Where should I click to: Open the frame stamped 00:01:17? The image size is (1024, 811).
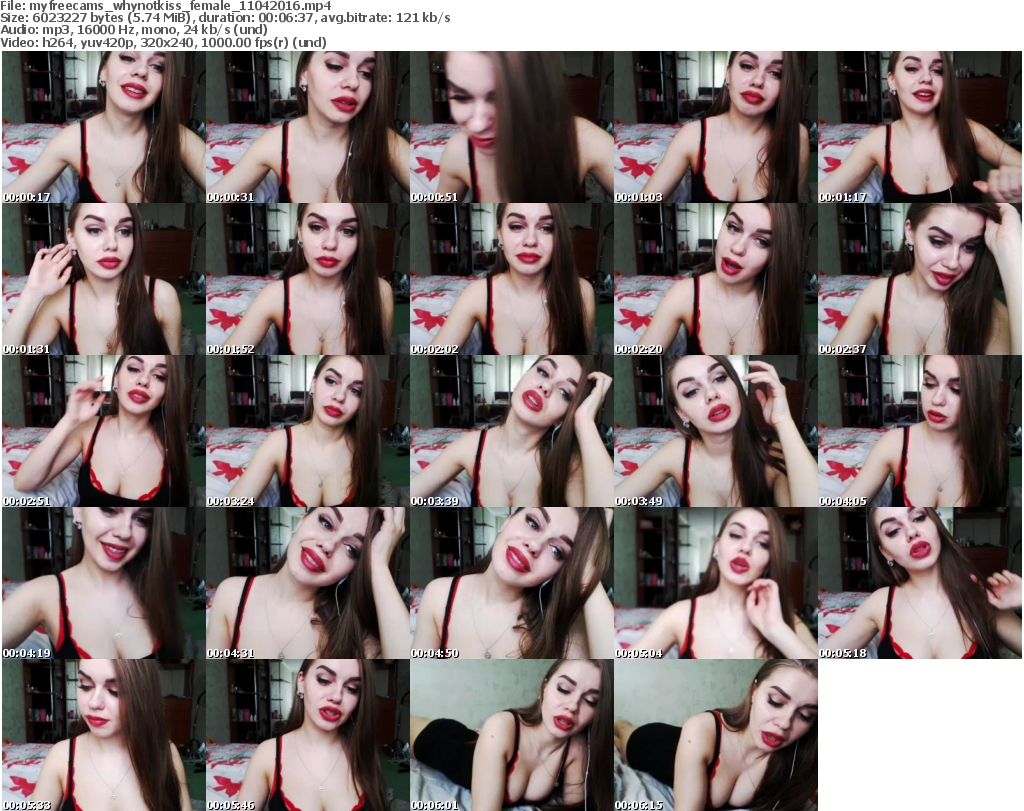click(x=920, y=127)
